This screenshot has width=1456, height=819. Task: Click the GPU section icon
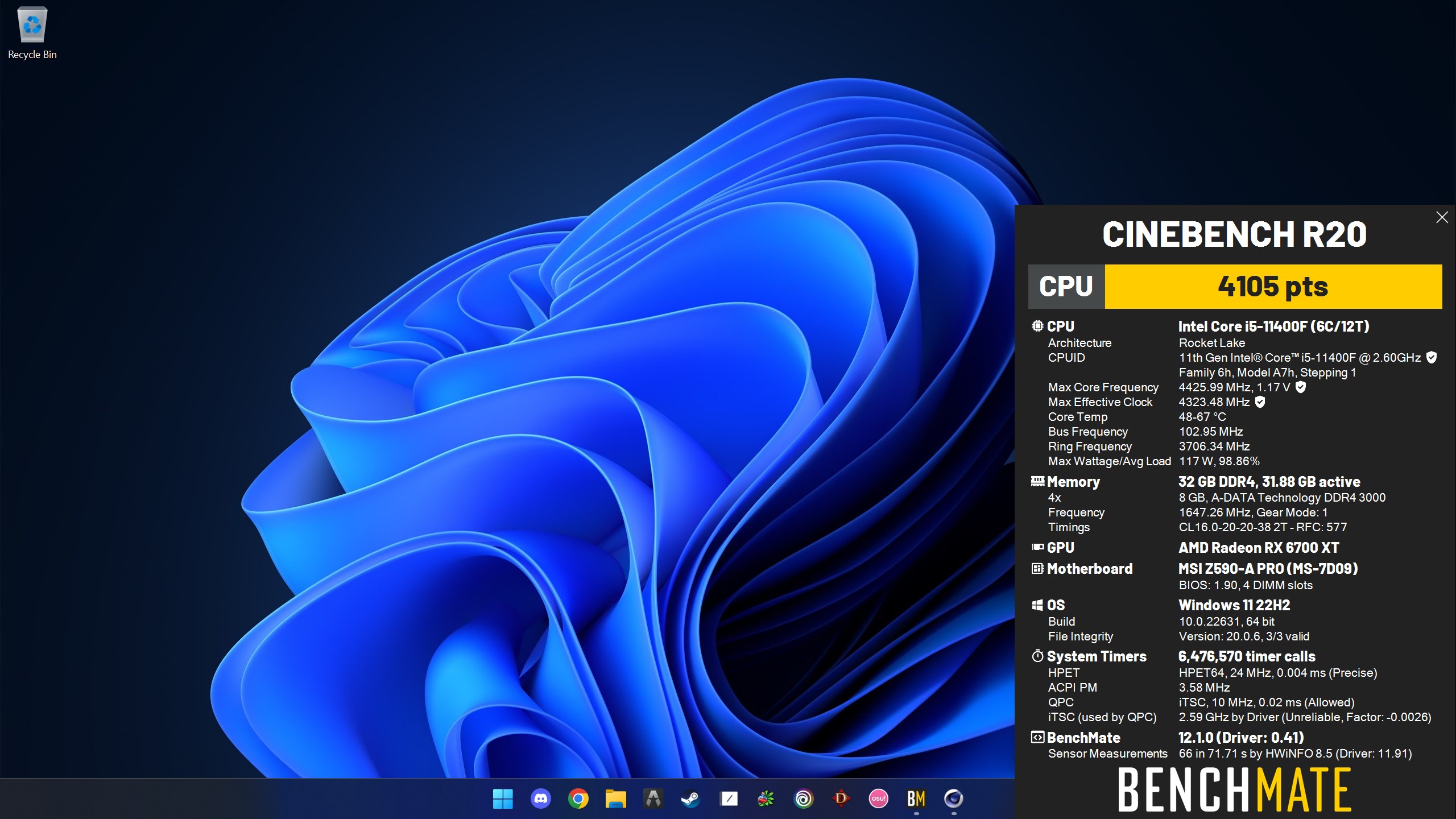[1037, 547]
